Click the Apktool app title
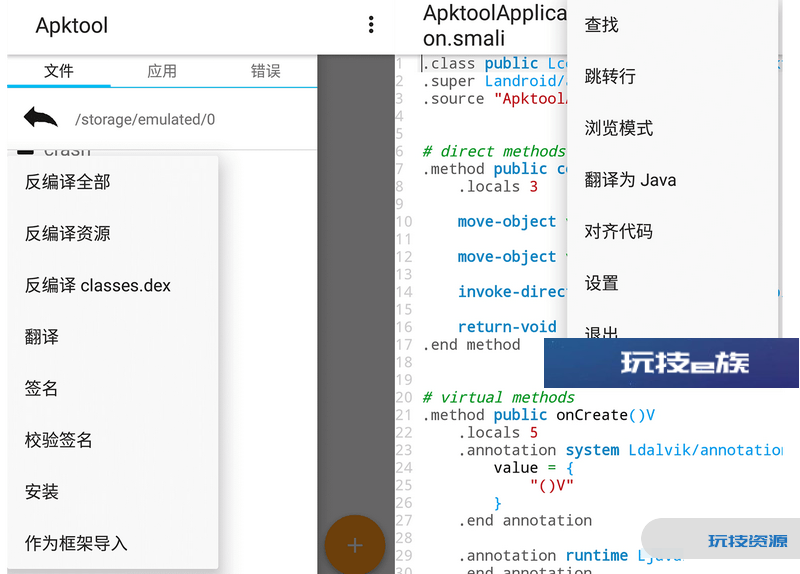This screenshot has width=800, height=574. (71, 26)
